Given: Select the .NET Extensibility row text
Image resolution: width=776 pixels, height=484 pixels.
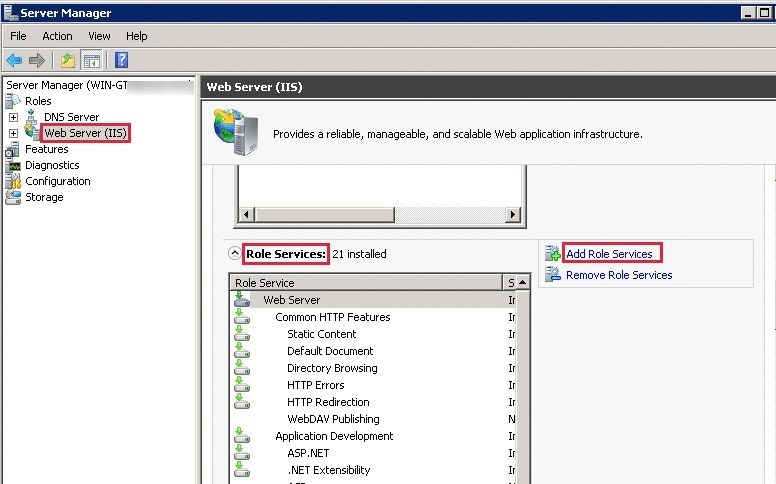Looking at the screenshot, I should [329, 470].
